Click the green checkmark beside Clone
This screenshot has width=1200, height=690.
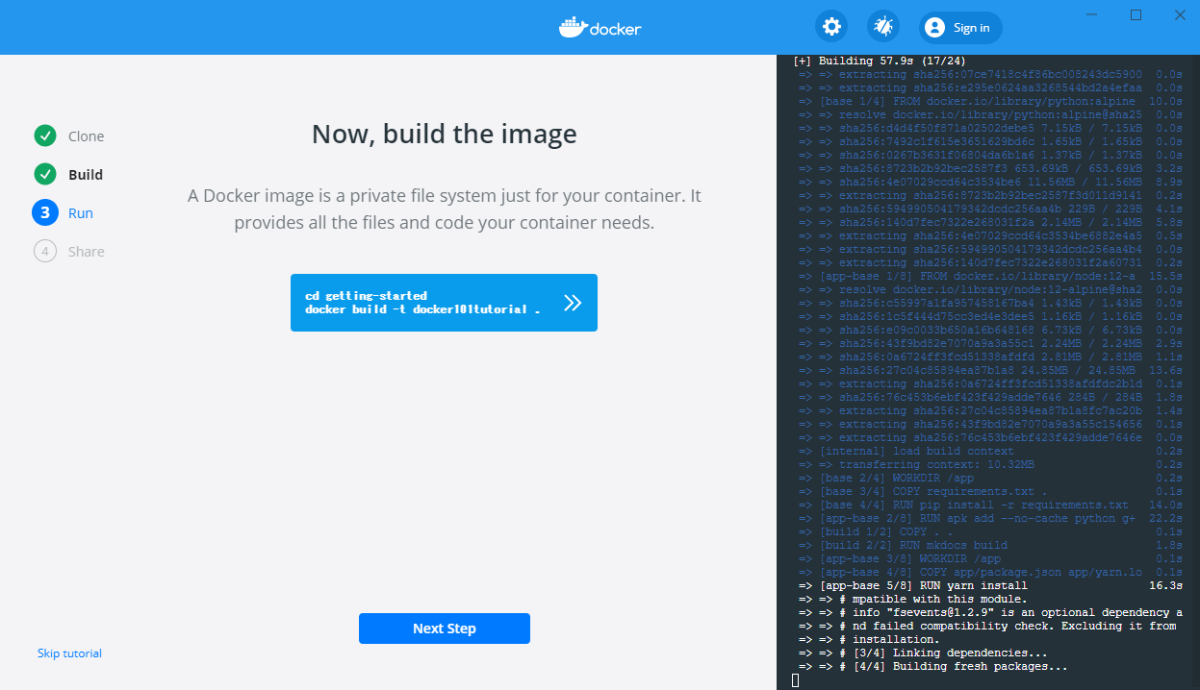45,136
